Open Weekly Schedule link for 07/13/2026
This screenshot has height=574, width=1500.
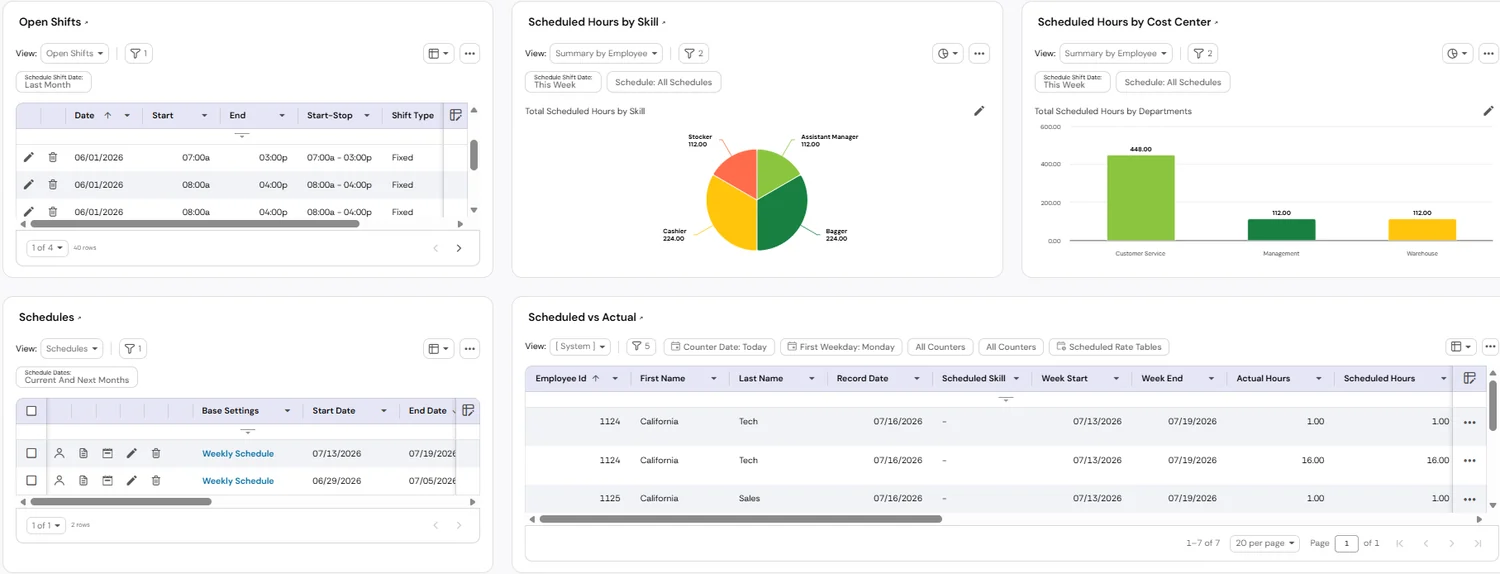click(238, 454)
